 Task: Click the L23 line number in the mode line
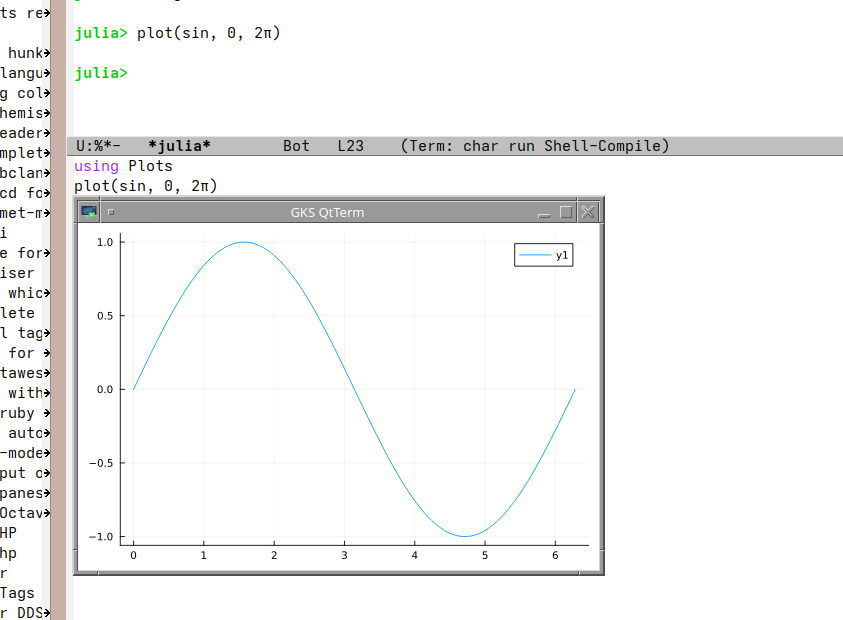coord(351,146)
